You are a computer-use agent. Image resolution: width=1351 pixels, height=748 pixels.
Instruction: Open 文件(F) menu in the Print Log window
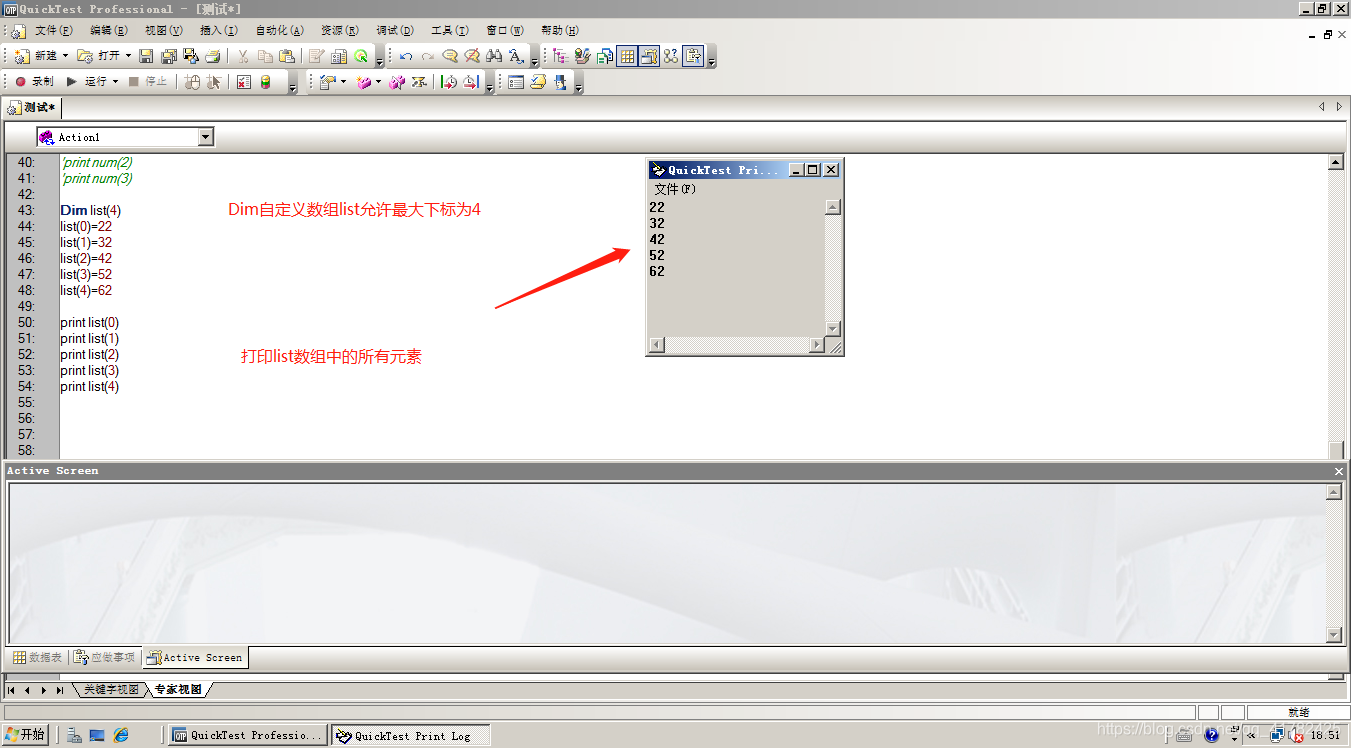pos(675,189)
